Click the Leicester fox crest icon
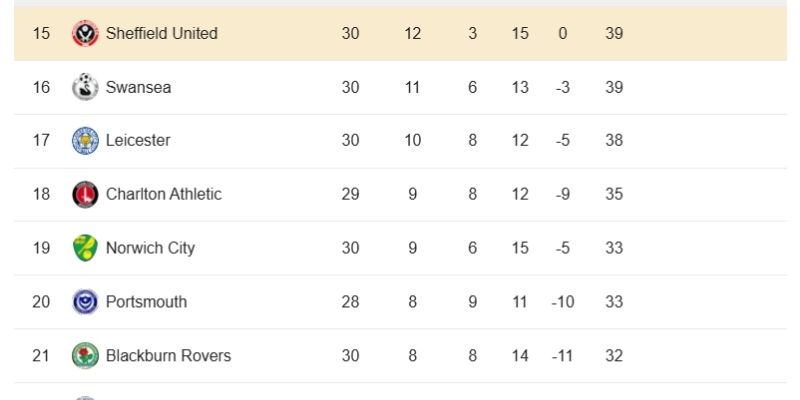Image resolution: width=800 pixels, height=400 pixels. pyautogui.click(x=85, y=141)
